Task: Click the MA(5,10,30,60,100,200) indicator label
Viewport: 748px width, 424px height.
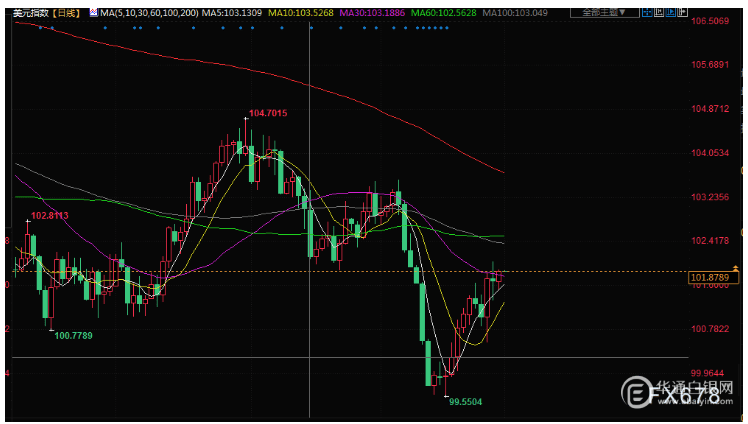Action: (x=149, y=13)
